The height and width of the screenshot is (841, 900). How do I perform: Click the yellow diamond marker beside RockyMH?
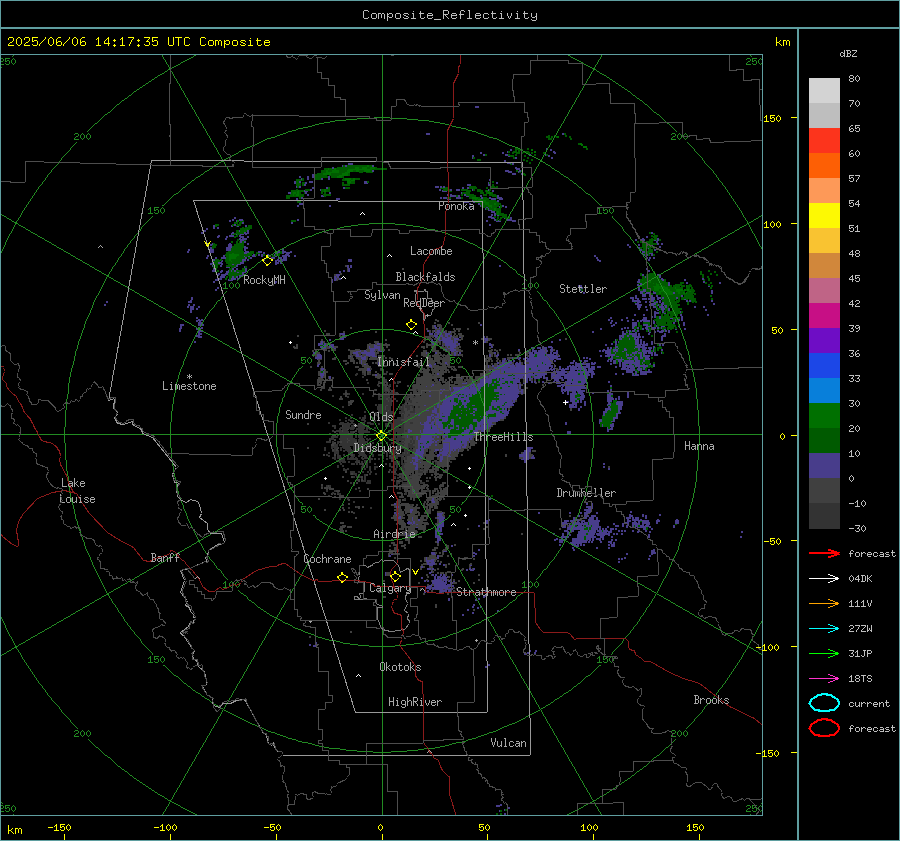pos(267,261)
